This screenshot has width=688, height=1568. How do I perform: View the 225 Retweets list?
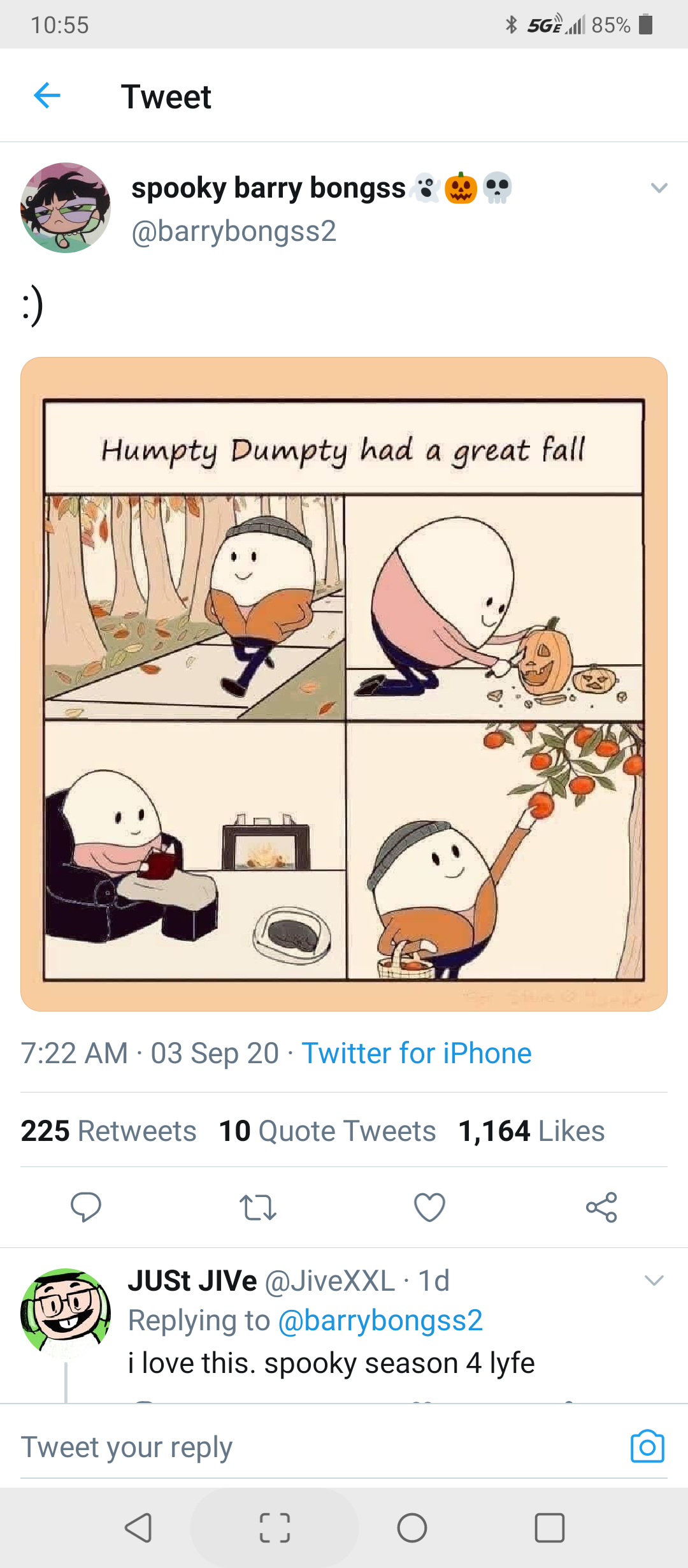108,1131
